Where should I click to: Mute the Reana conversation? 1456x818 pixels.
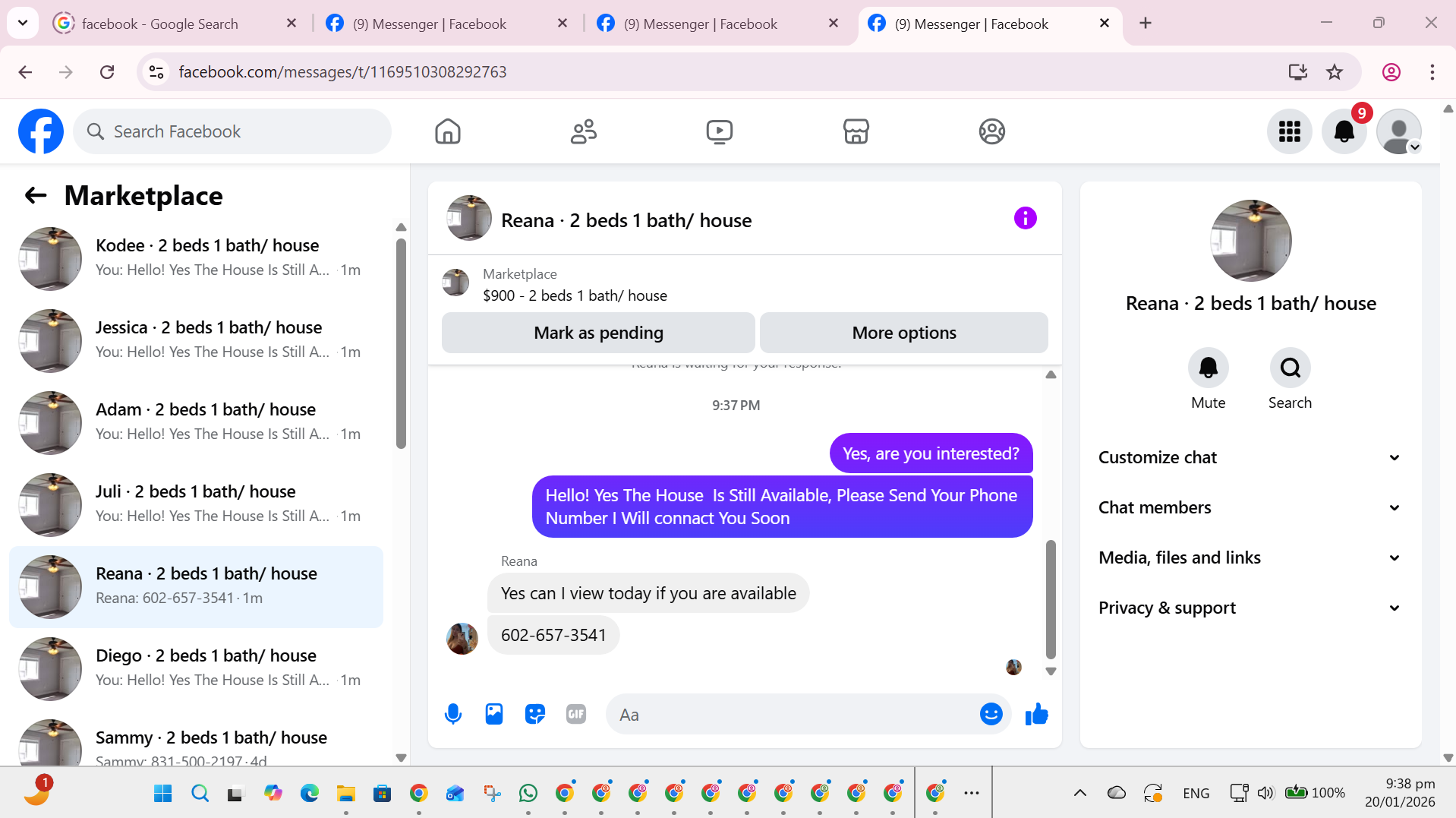(x=1208, y=368)
